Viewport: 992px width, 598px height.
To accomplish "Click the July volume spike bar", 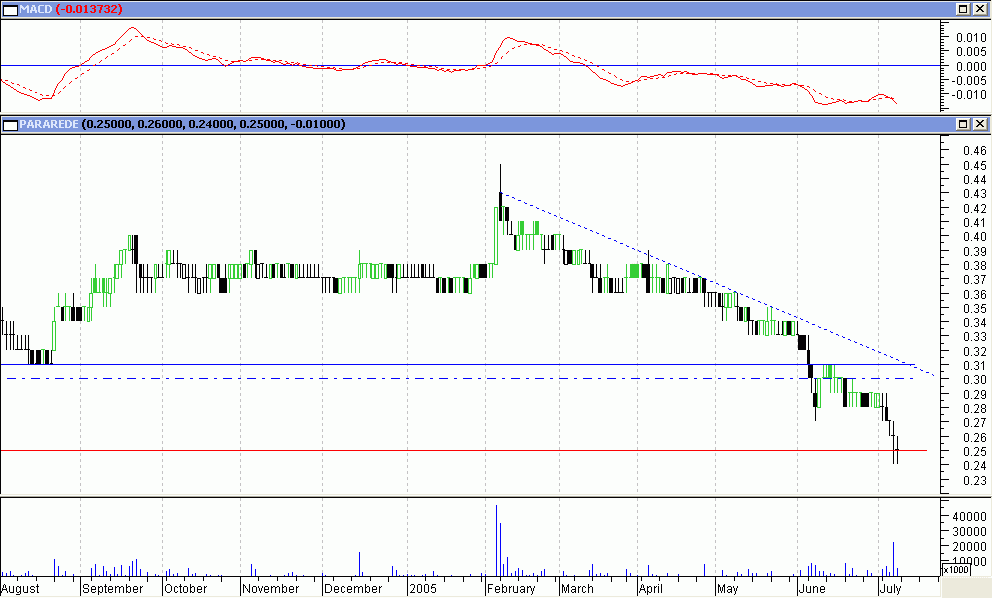I will [x=893, y=559].
